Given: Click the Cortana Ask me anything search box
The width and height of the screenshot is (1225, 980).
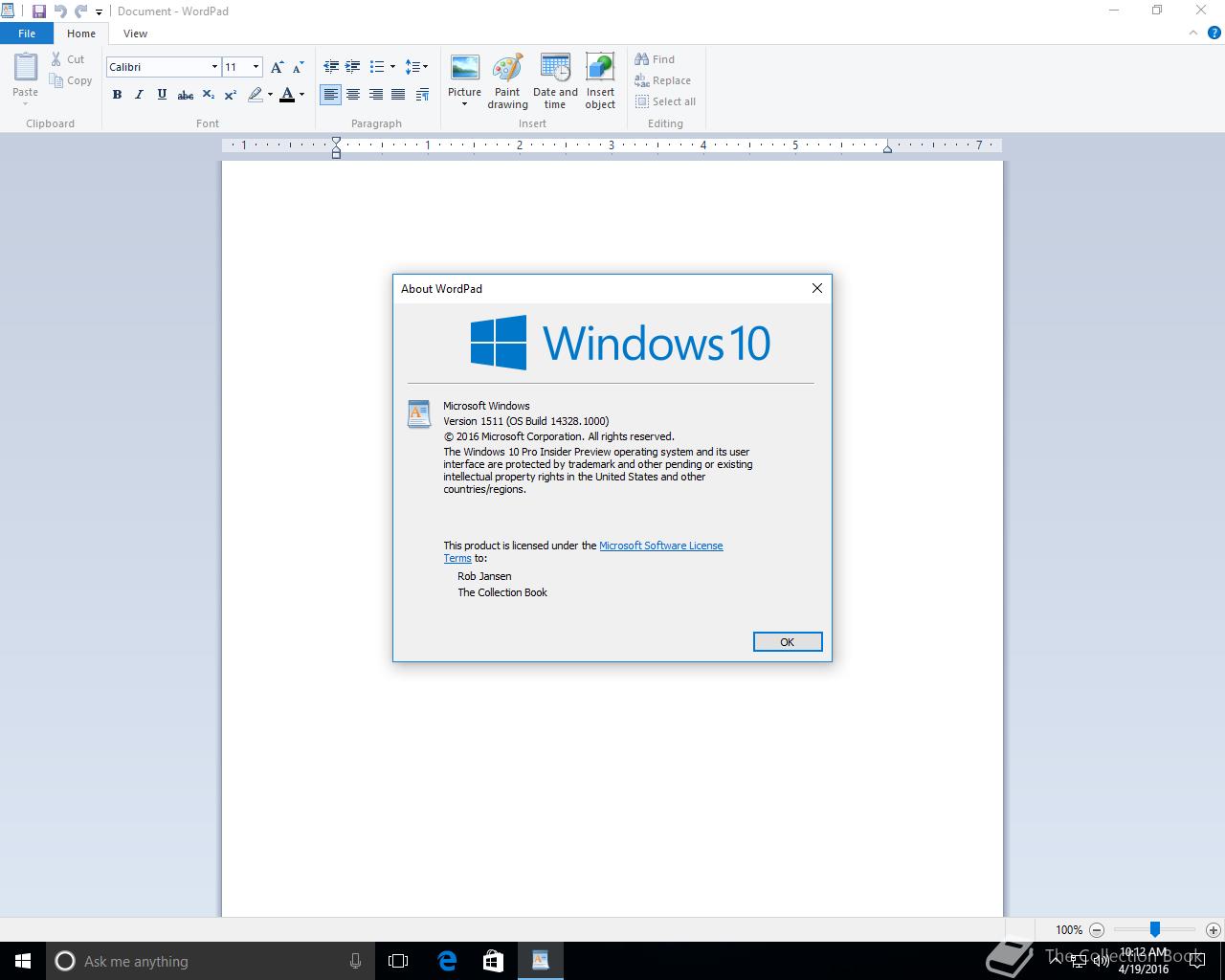Looking at the screenshot, I should click(211, 961).
